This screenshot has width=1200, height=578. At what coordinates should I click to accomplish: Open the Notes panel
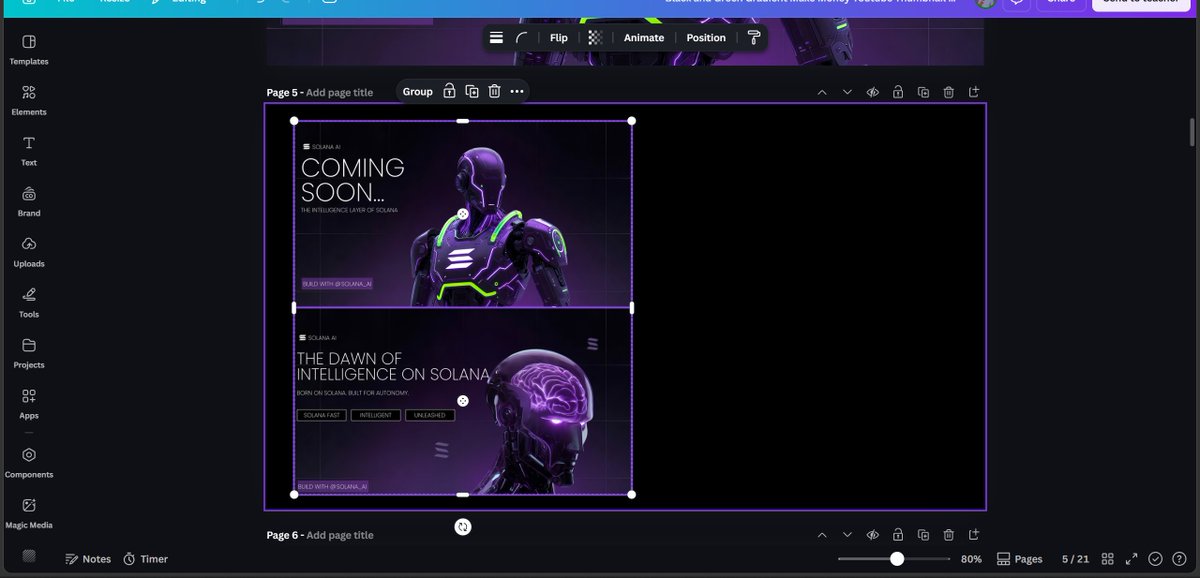[x=88, y=559]
